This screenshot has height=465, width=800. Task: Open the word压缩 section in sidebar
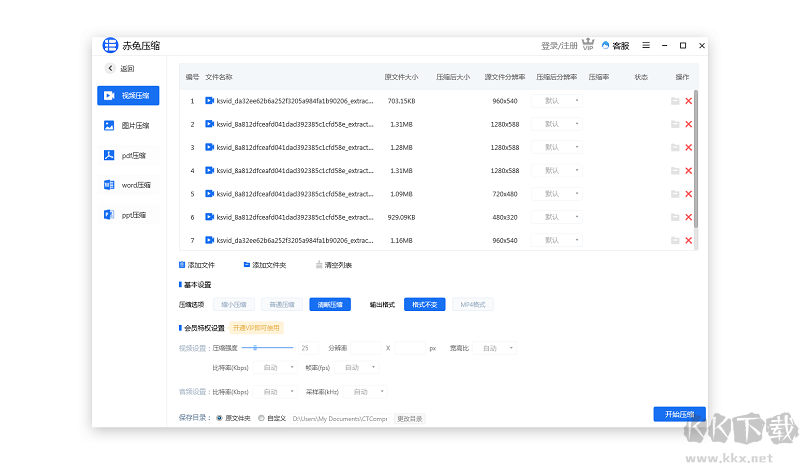(x=127, y=185)
